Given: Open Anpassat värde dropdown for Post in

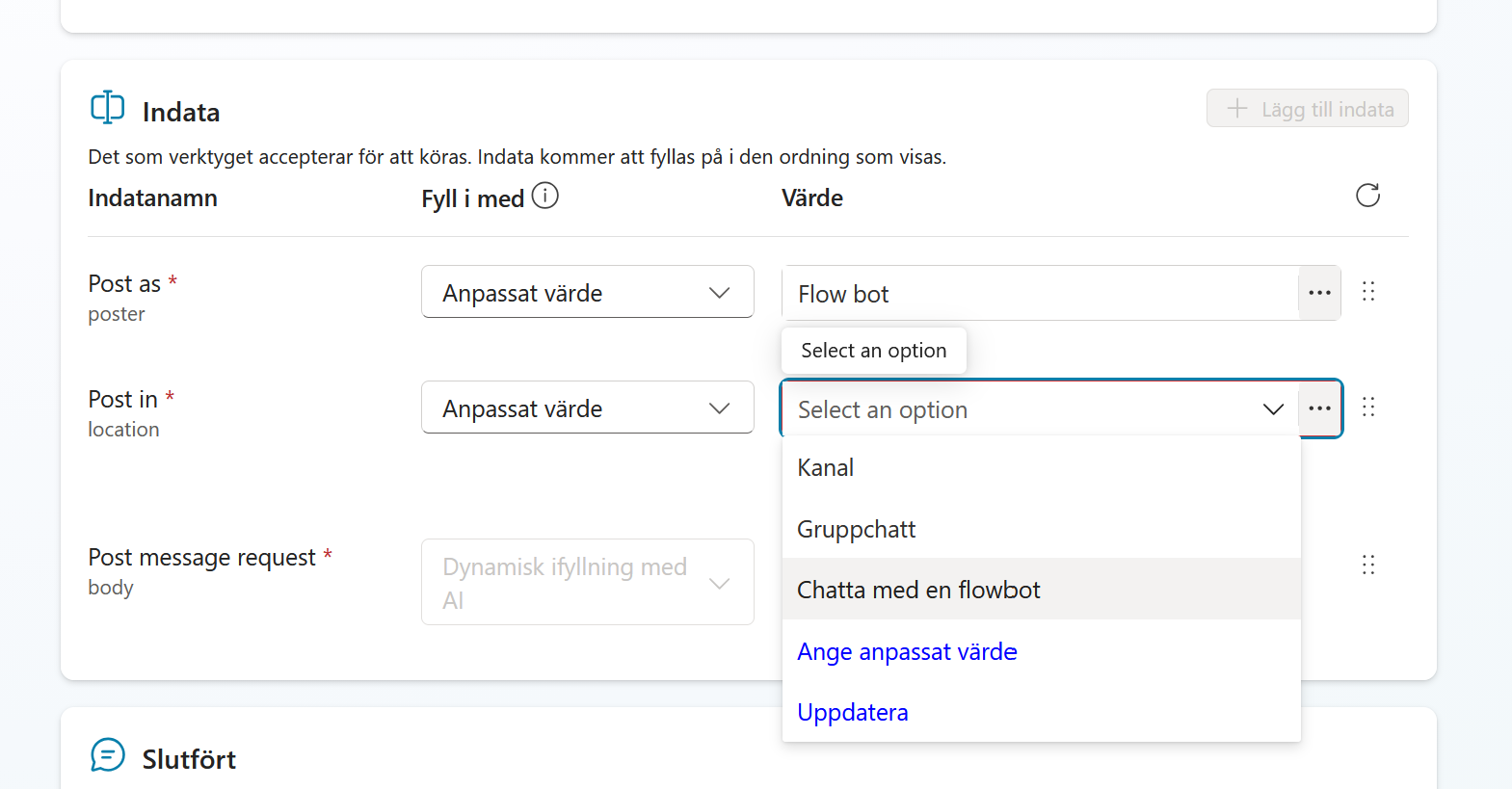Looking at the screenshot, I should [x=587, y=408].
